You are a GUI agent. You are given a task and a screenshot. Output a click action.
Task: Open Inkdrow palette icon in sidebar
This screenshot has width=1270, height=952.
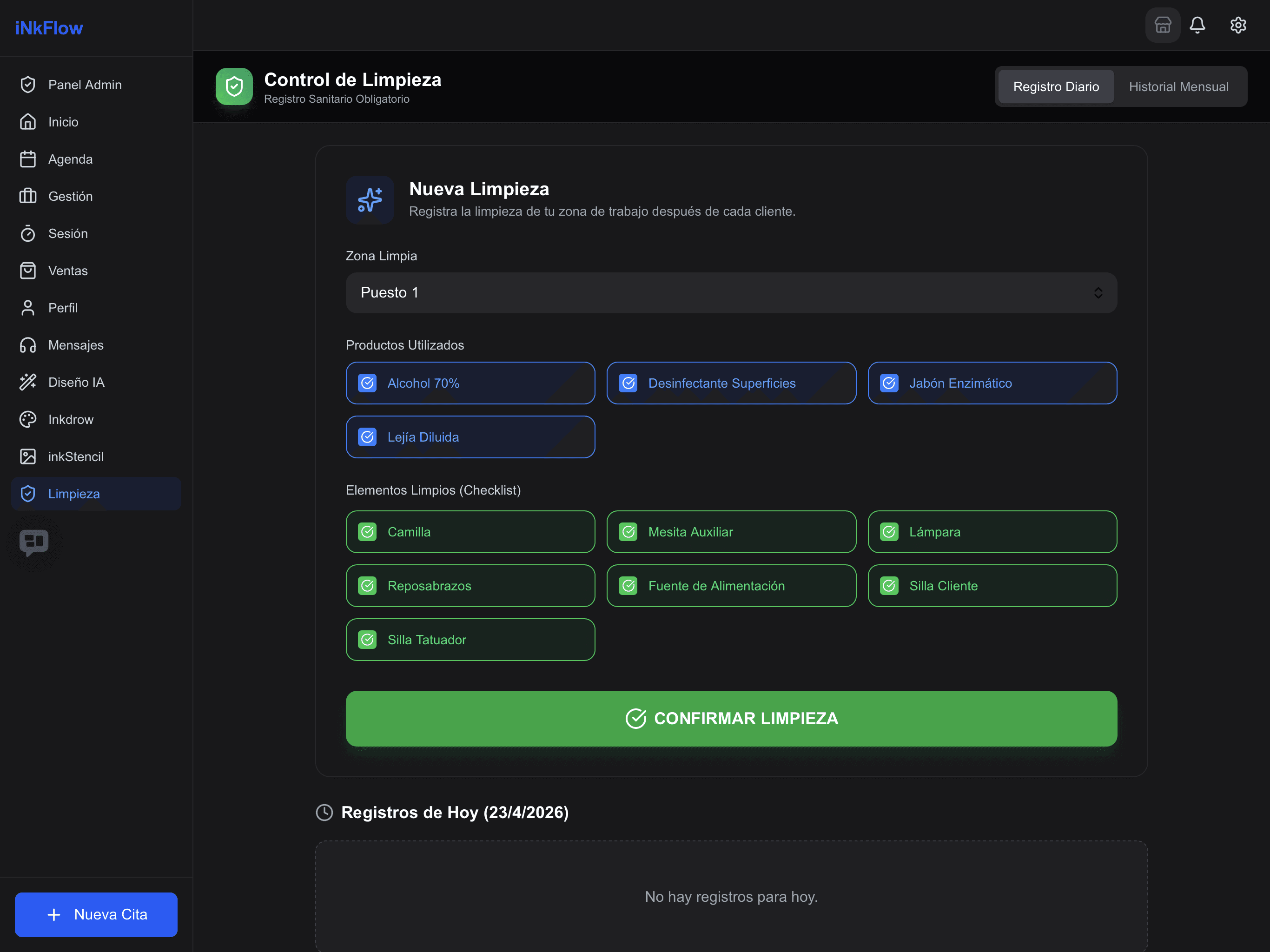27,420
